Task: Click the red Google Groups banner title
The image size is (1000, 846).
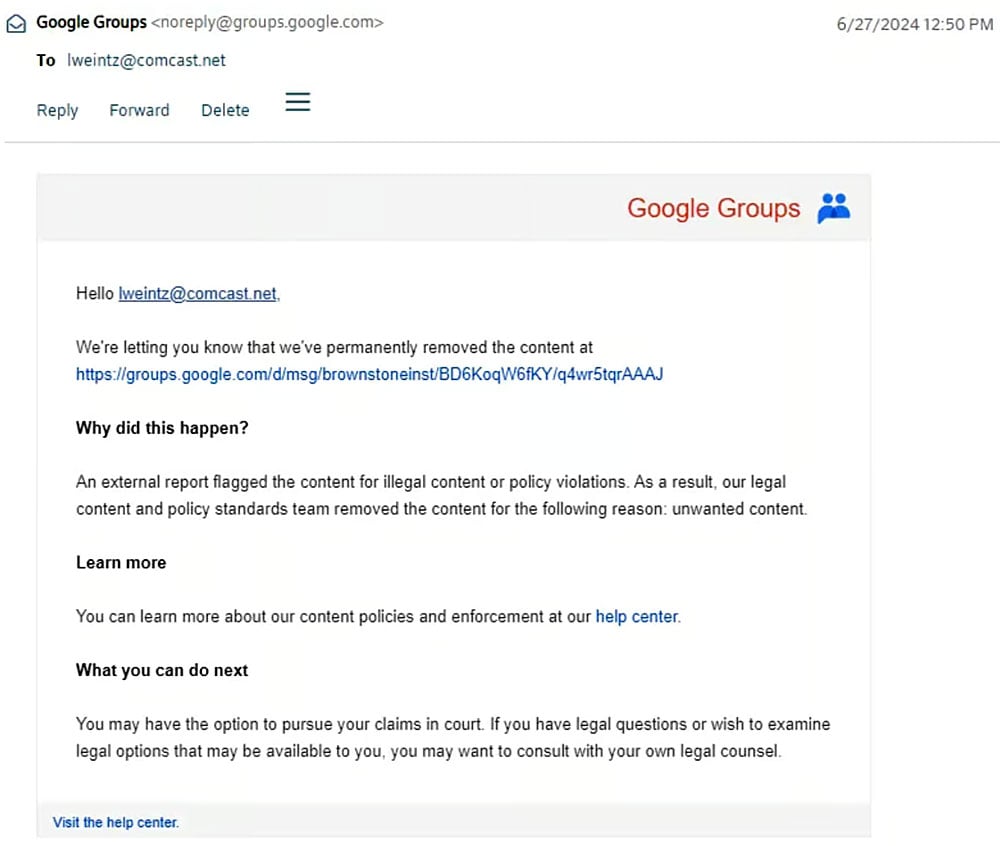Action: (x=713, y=208)
